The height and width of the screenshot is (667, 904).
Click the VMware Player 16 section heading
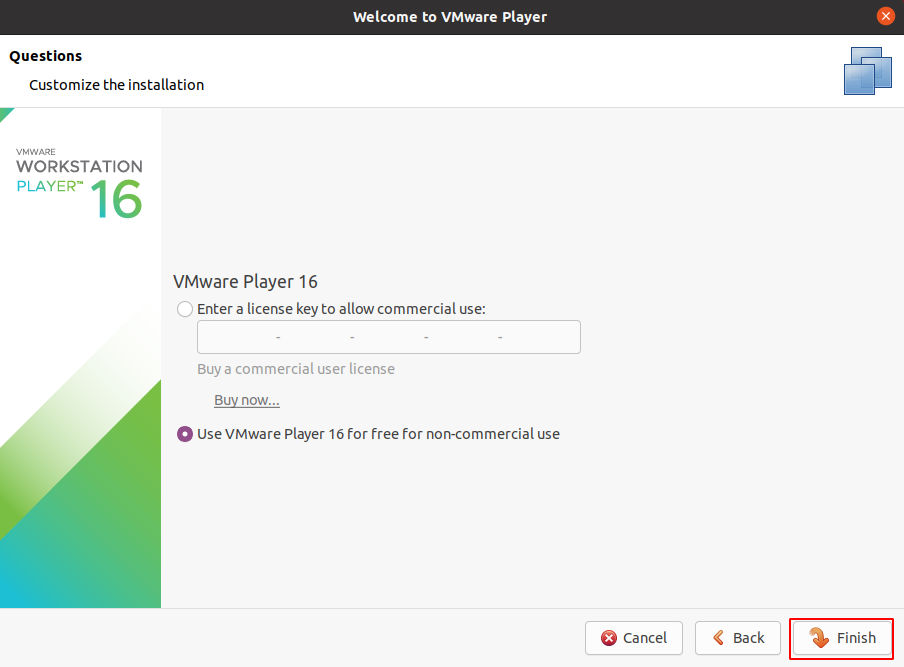coord(245,282)
